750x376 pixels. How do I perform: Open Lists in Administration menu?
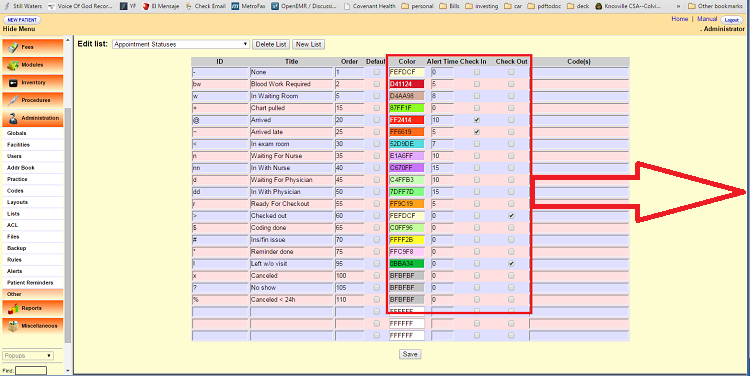(13, 214)
